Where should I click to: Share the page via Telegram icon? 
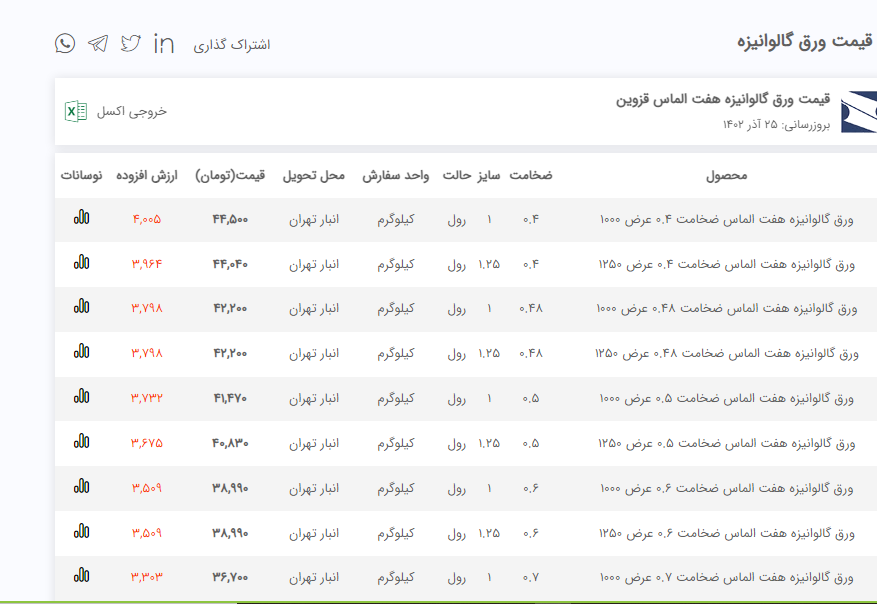click(x=98, y=43)
